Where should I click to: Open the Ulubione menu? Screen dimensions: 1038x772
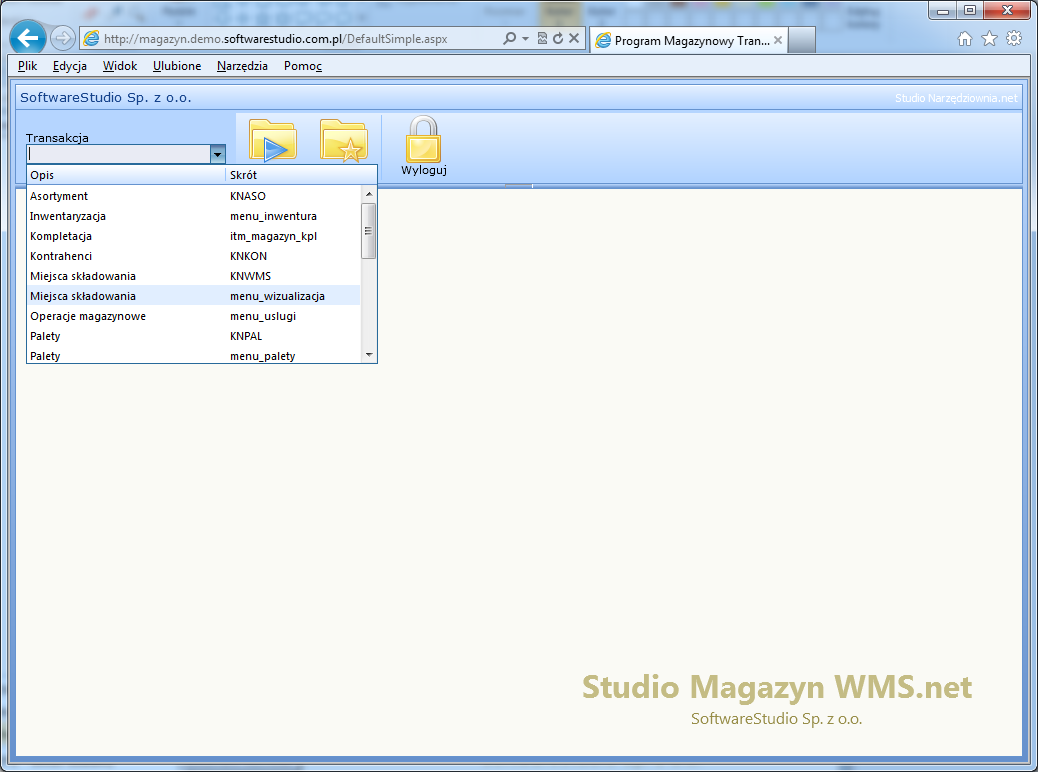pos(177,66)
